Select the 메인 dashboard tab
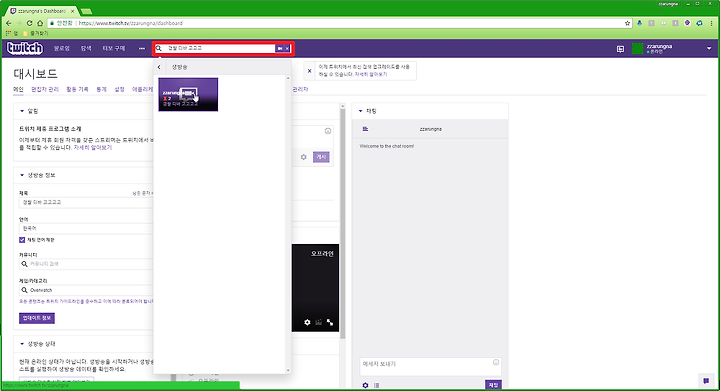720x391 pixels. pyautogui.click(x=18, y=89)
